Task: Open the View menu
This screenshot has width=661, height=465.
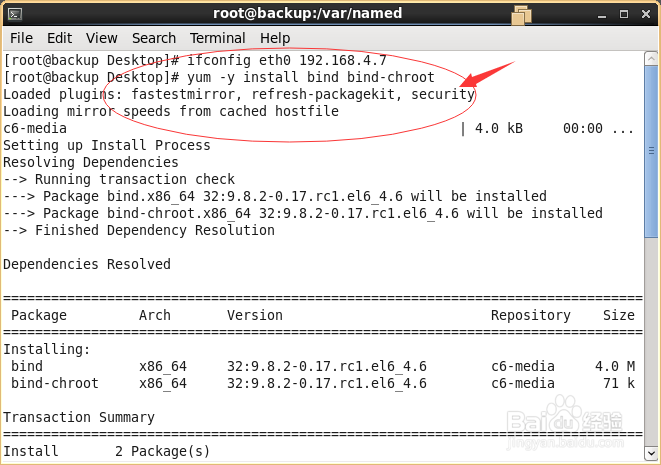Action: 101,38
